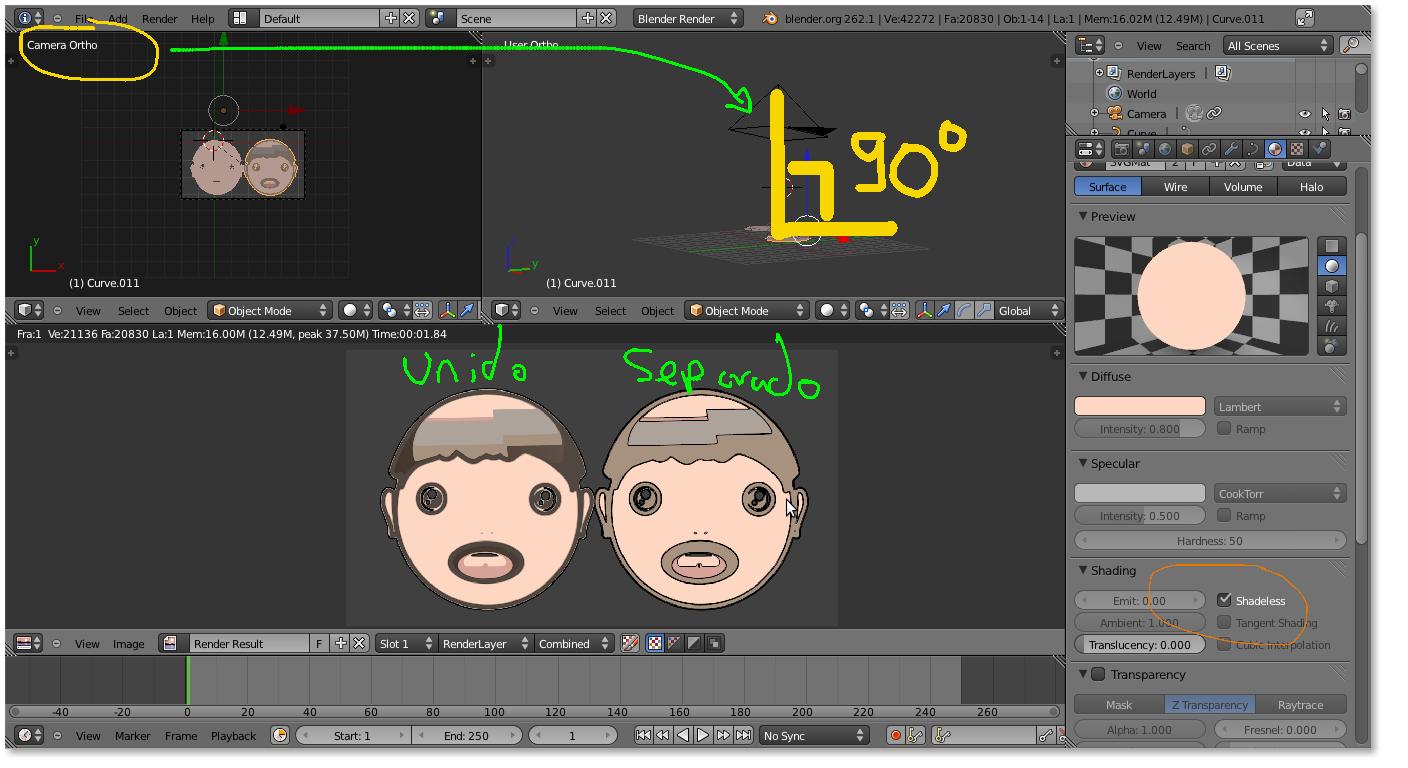Open the Curve object data tab
This screenshot has height=768, width=1408.
tap(1253, 148)
